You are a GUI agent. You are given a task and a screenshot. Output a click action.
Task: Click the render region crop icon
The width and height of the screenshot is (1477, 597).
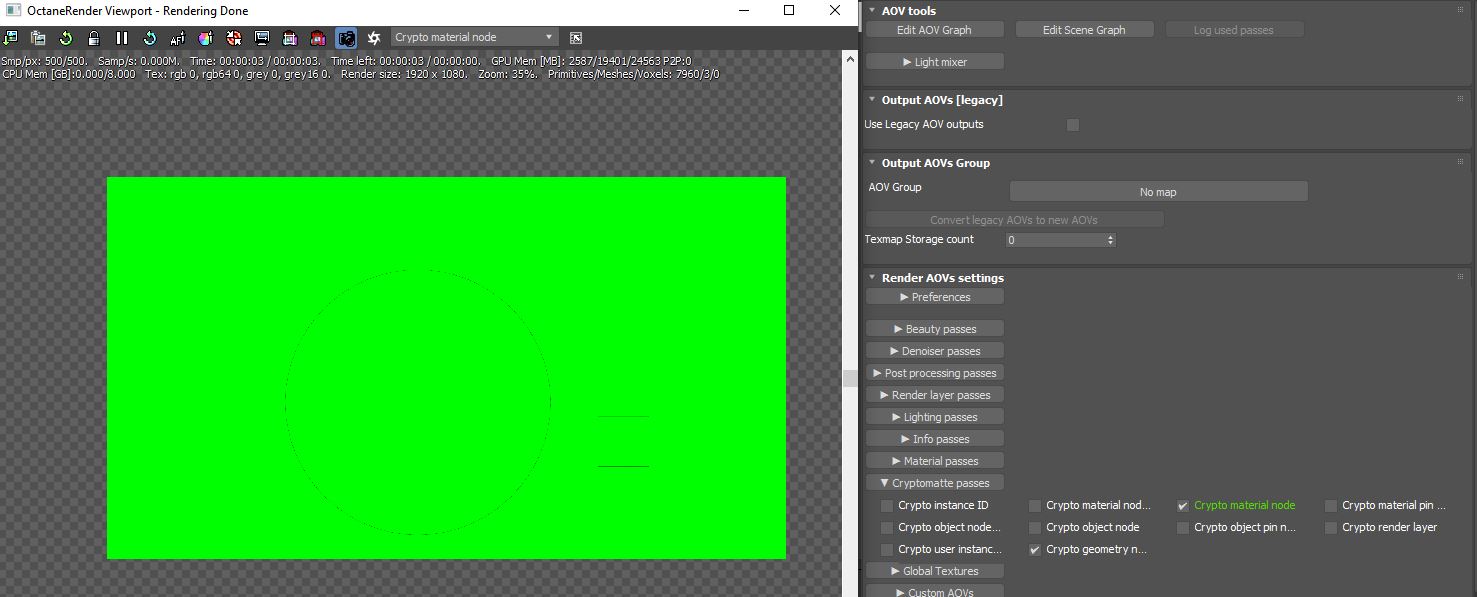290,38
